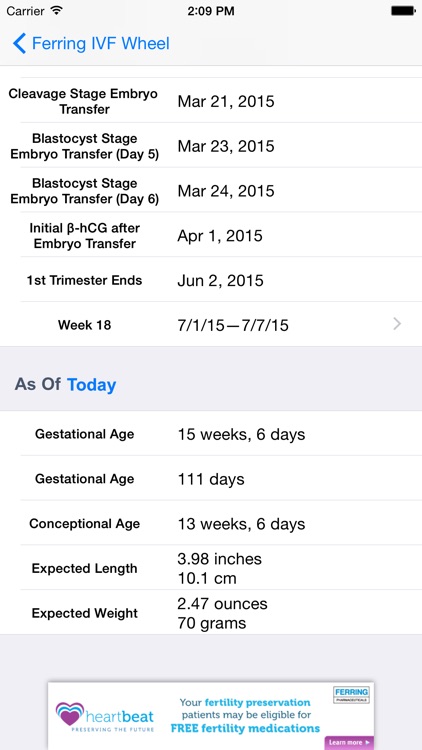Tap the Conceptional Age row

[x=211, y=524]
